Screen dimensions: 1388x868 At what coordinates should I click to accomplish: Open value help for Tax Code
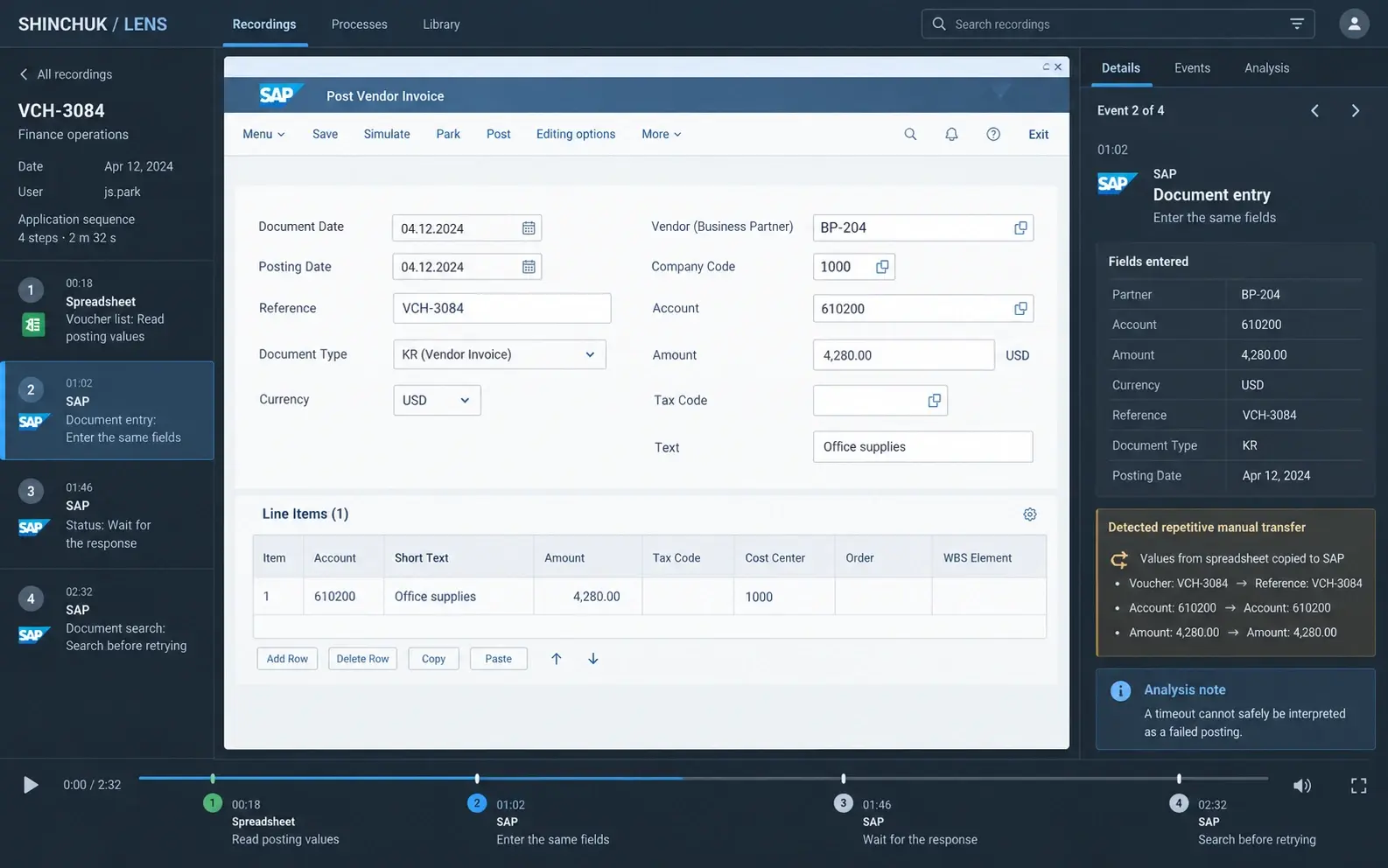[x=934, y=400]
